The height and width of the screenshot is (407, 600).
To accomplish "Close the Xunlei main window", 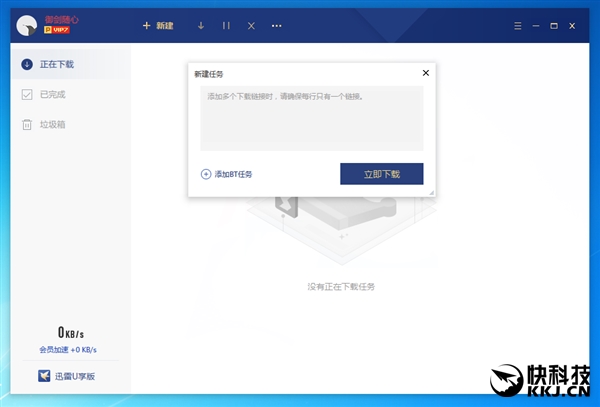I will pos(572,26).
